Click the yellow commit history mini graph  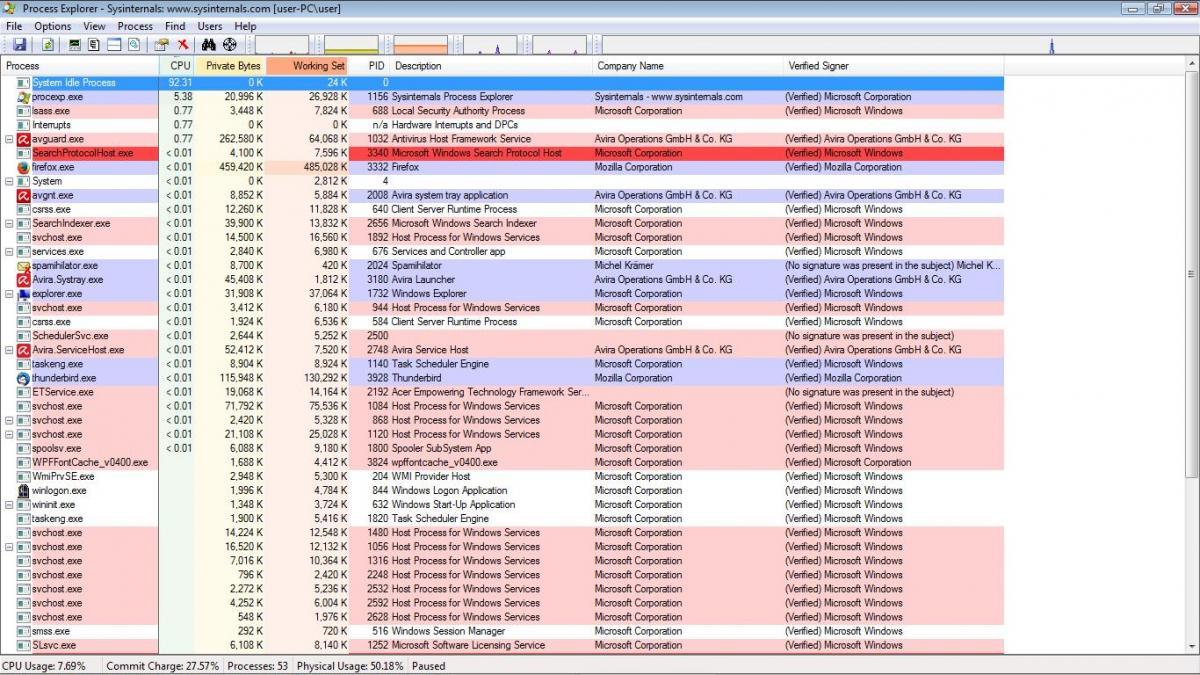pyautogui.click(x=352, y=45)
